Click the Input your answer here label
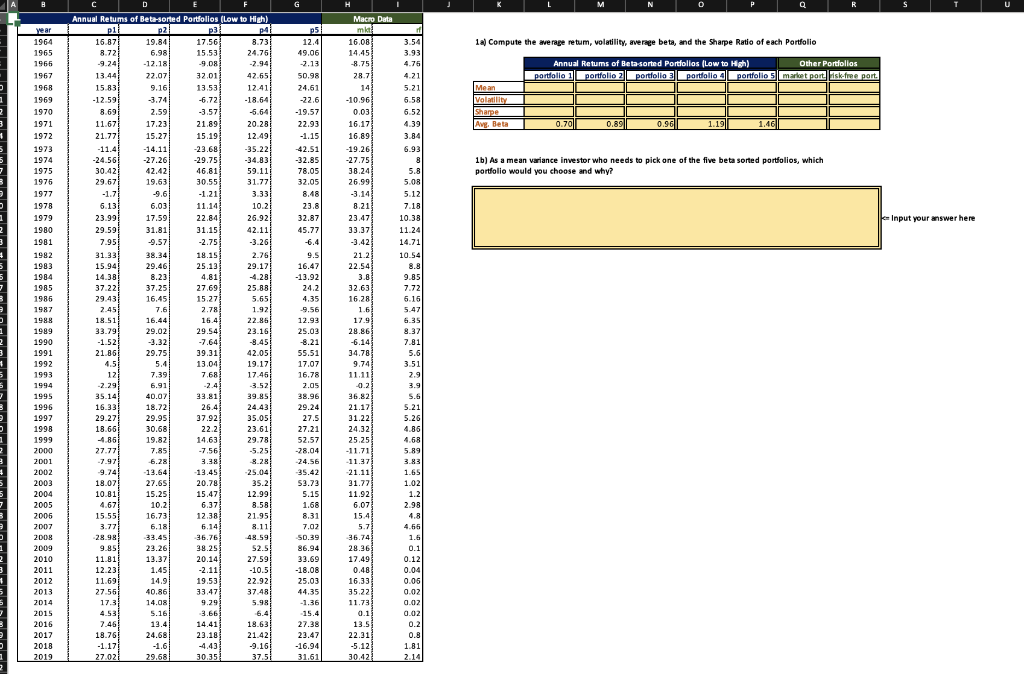 [931, 218]
